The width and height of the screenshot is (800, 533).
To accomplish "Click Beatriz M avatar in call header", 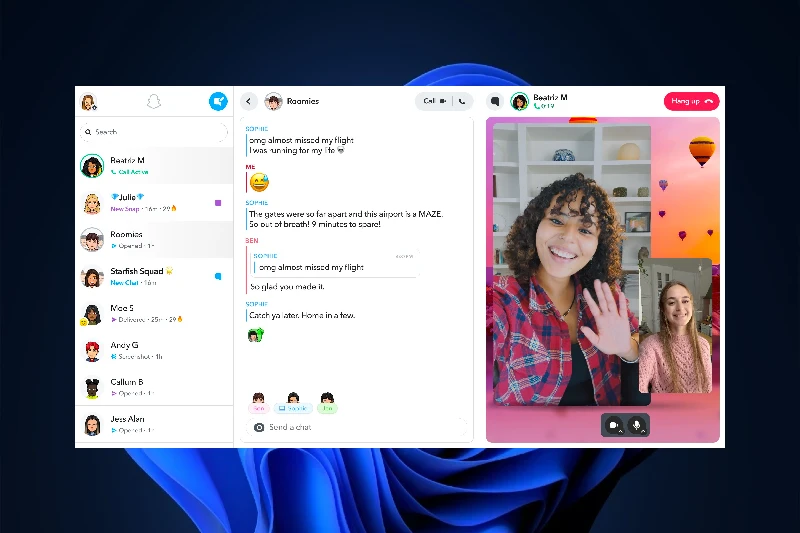I will (x=519, y=101).
